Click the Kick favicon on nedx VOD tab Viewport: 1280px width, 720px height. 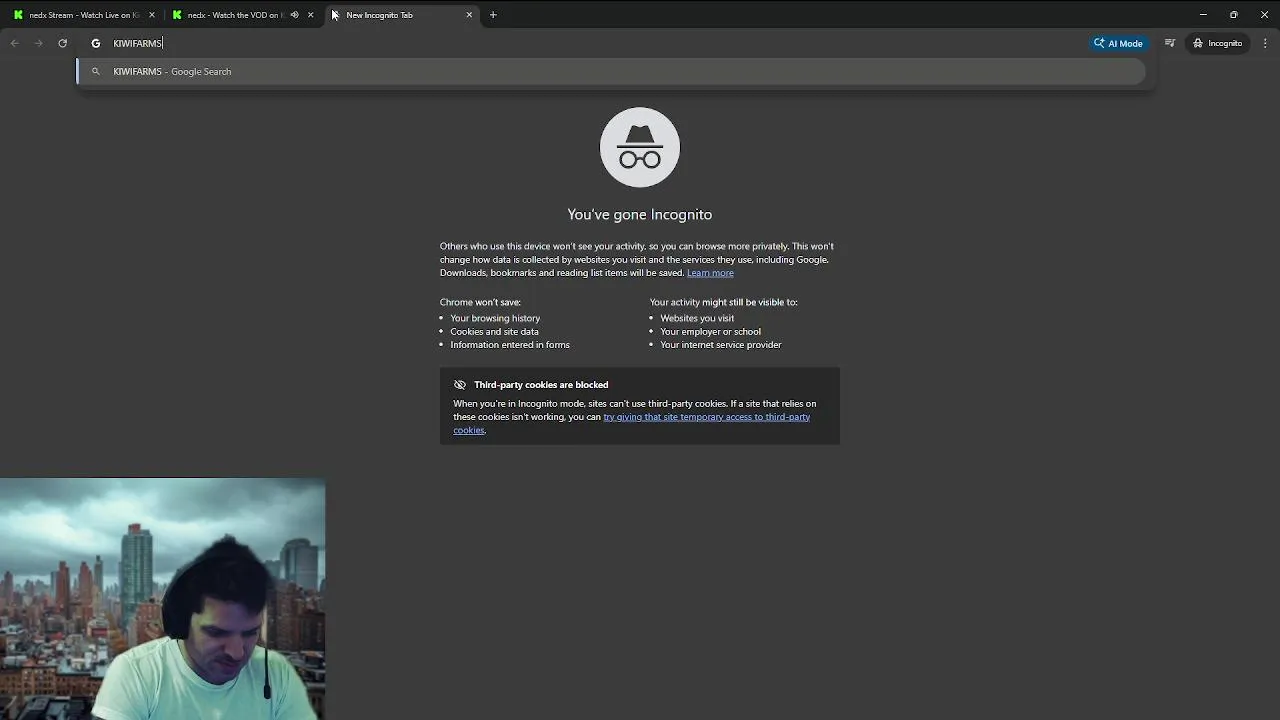(177, 15)
